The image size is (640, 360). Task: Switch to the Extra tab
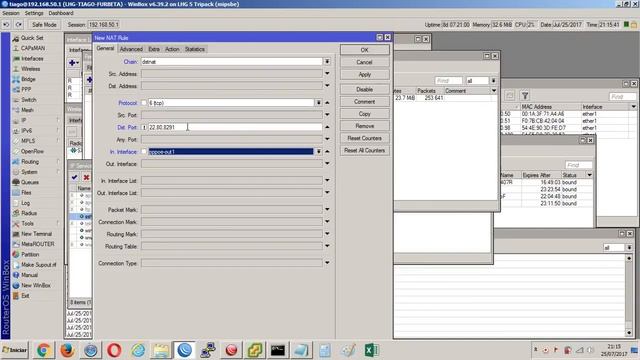point(154,49)
